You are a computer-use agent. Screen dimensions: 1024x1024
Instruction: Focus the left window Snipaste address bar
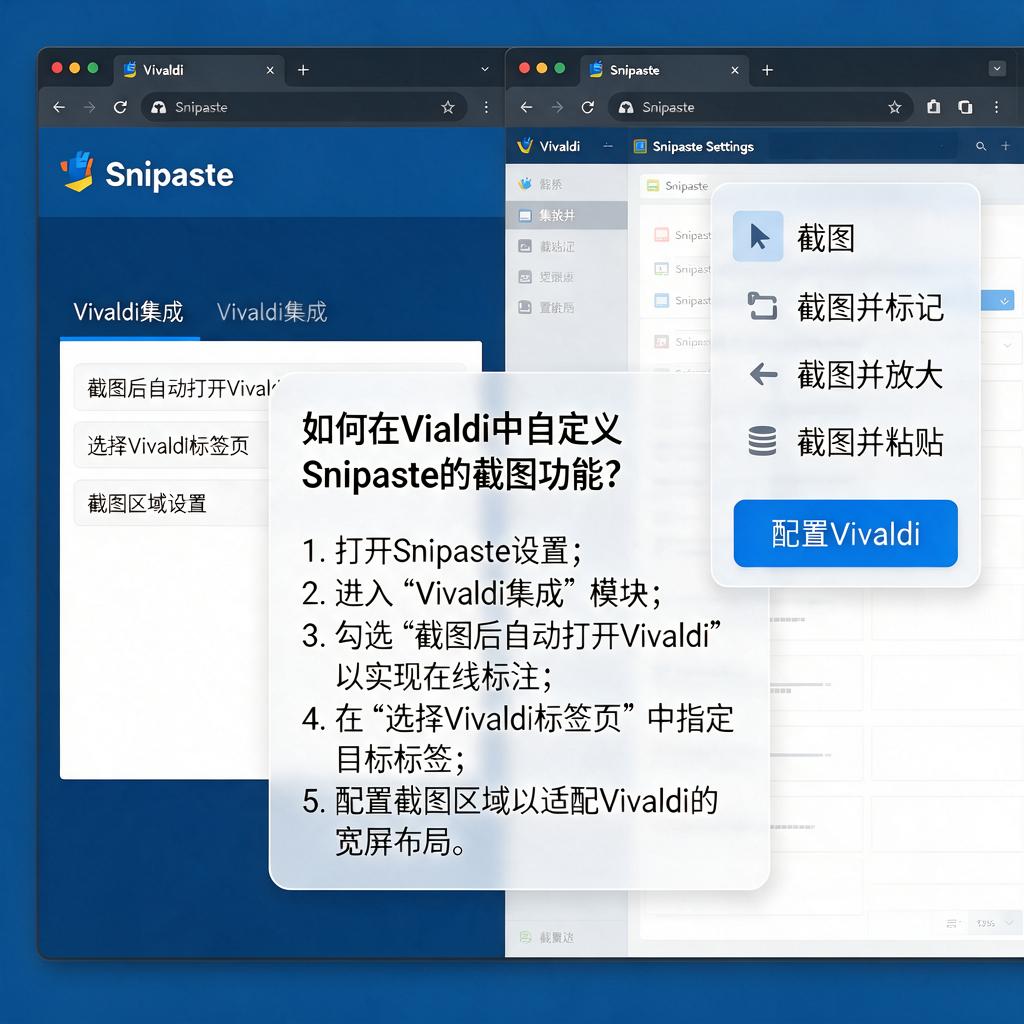[304, 107]
